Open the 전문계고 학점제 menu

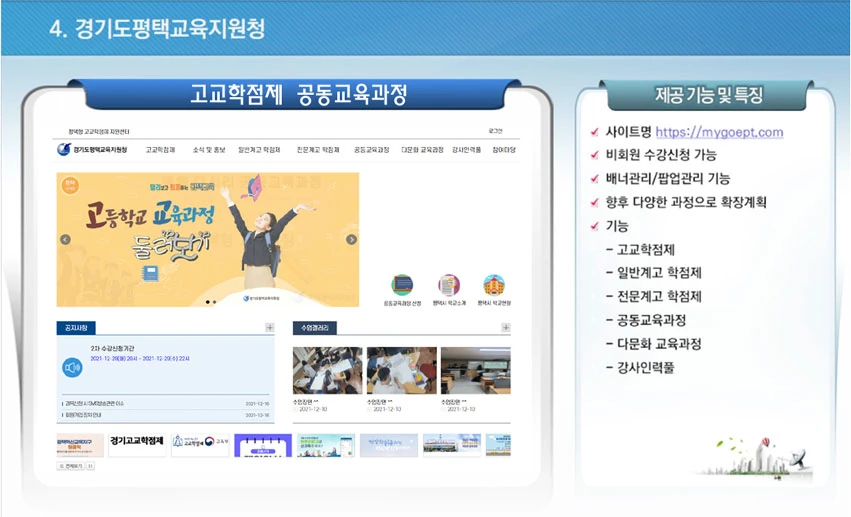click(318, 150)
